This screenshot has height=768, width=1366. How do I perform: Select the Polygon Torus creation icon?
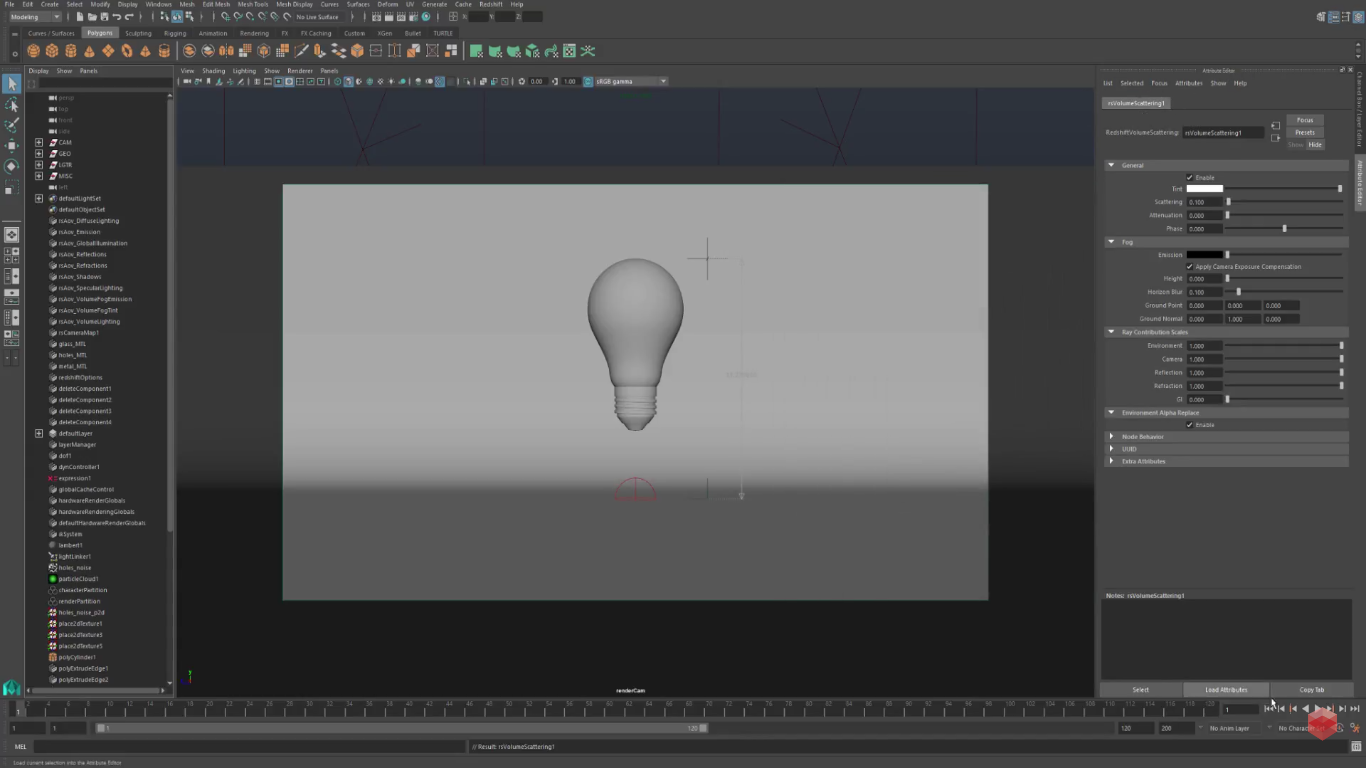(x=128, y=51)
